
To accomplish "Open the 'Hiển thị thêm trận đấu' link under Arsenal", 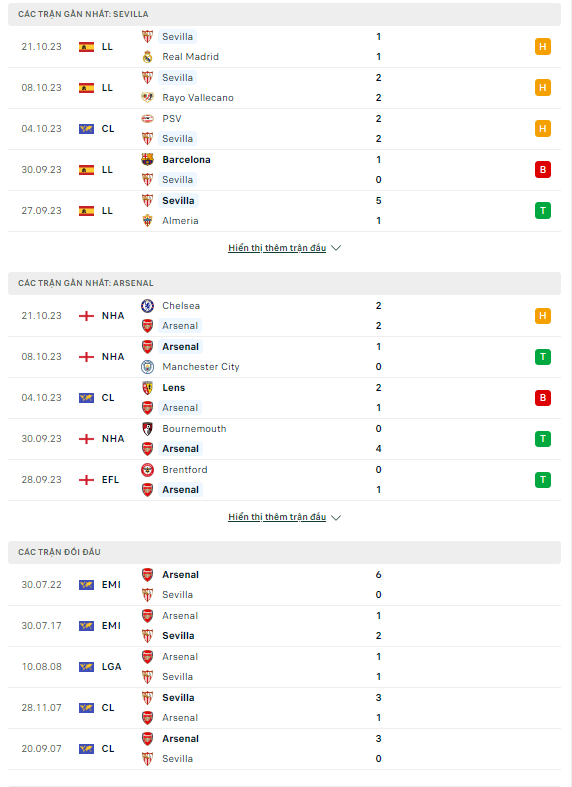I will [277, 517].
